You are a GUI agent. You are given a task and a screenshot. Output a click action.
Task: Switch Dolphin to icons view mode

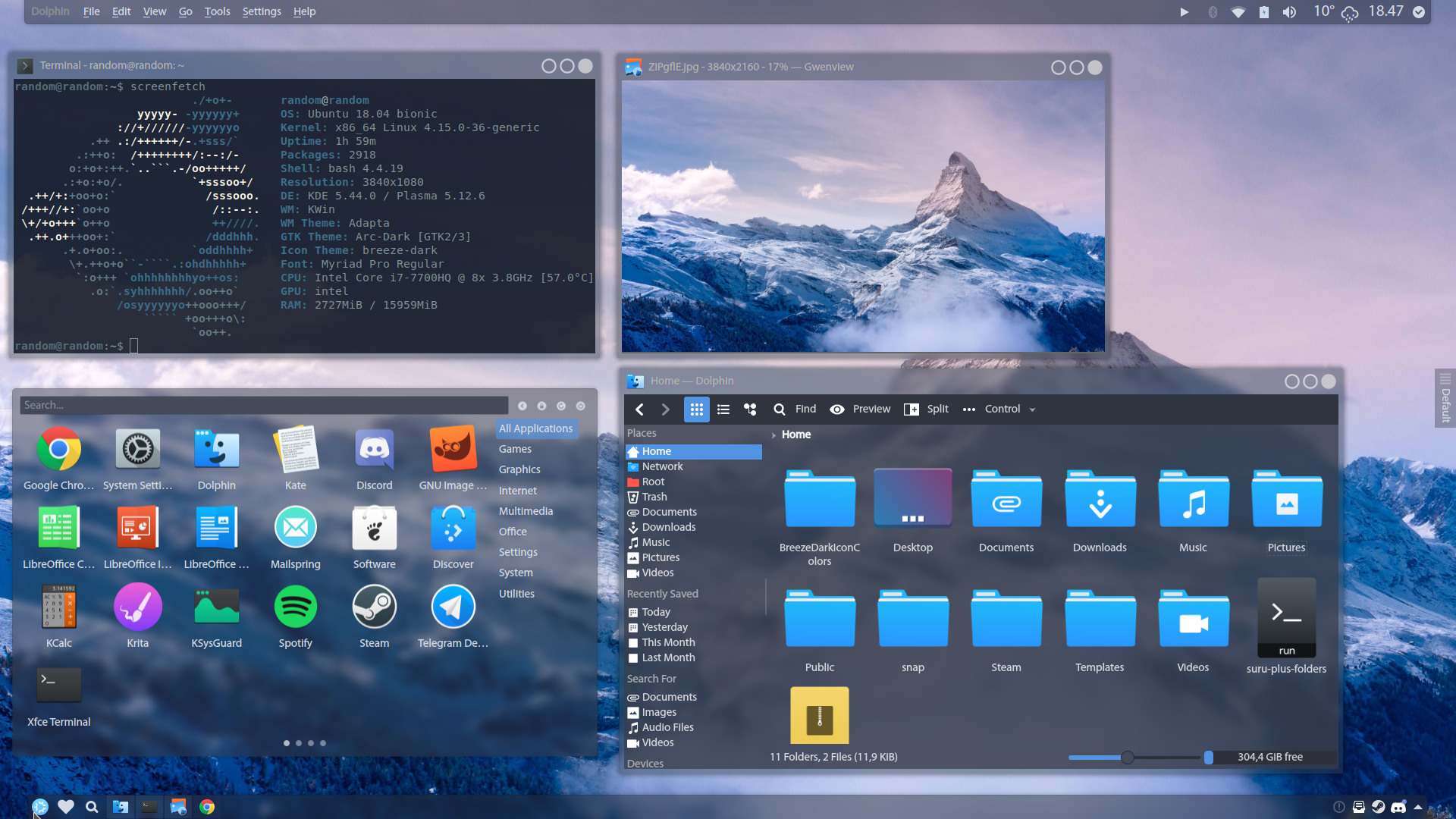click(x=696, y=409)
